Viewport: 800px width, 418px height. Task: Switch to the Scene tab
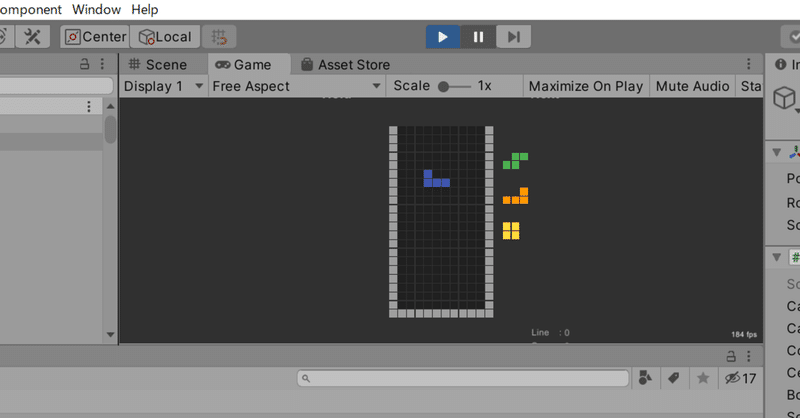(x=158, y=65)
